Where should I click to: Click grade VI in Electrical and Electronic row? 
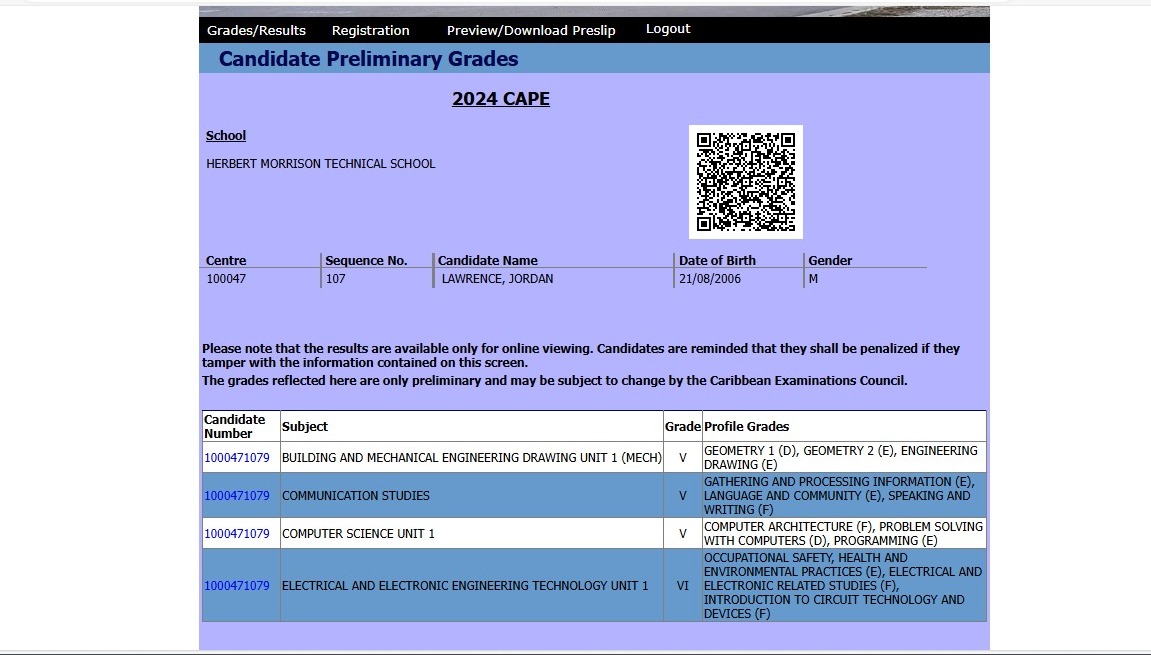click(x=683, y=586)
